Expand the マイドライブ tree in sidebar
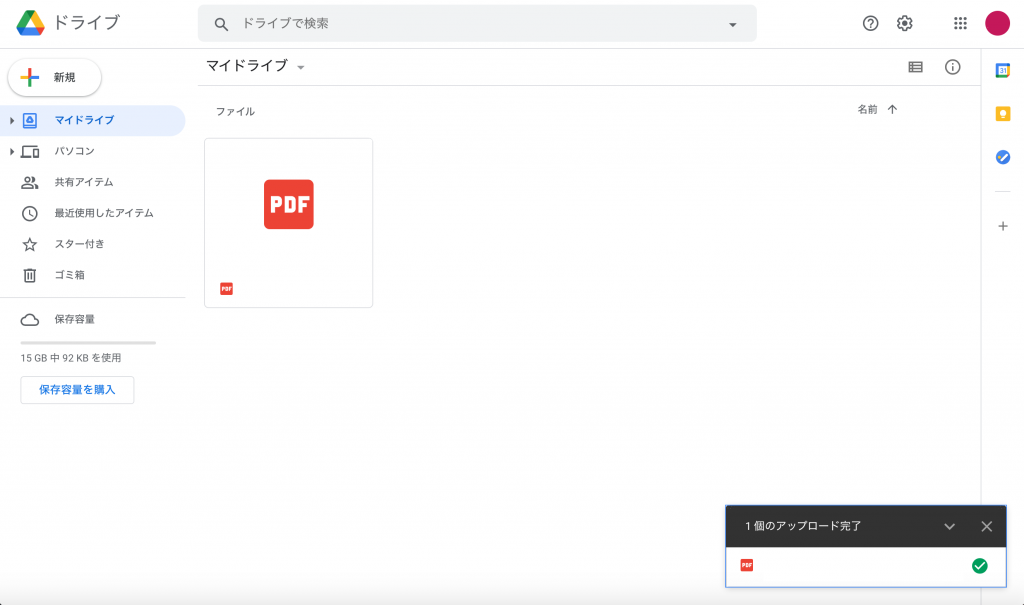 click(12, 121)
